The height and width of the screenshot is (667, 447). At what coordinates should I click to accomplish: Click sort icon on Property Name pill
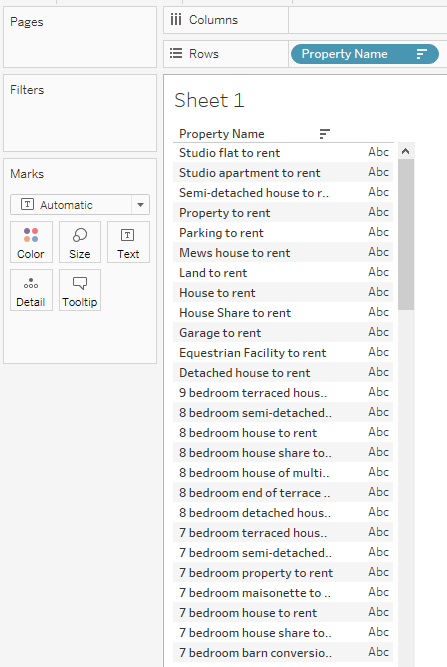(x=421, y=54)
